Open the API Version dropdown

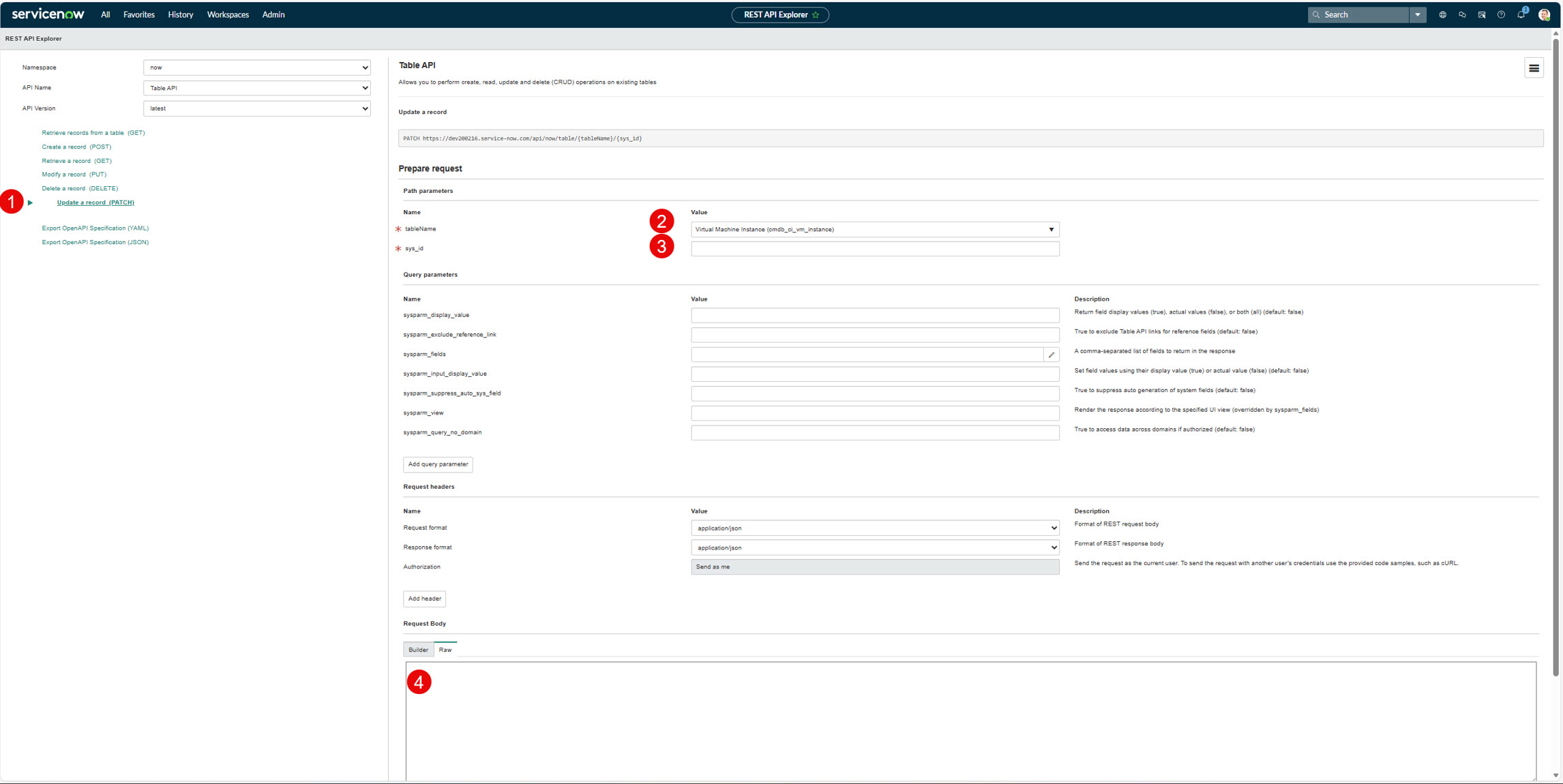click(x=257, y=108)
